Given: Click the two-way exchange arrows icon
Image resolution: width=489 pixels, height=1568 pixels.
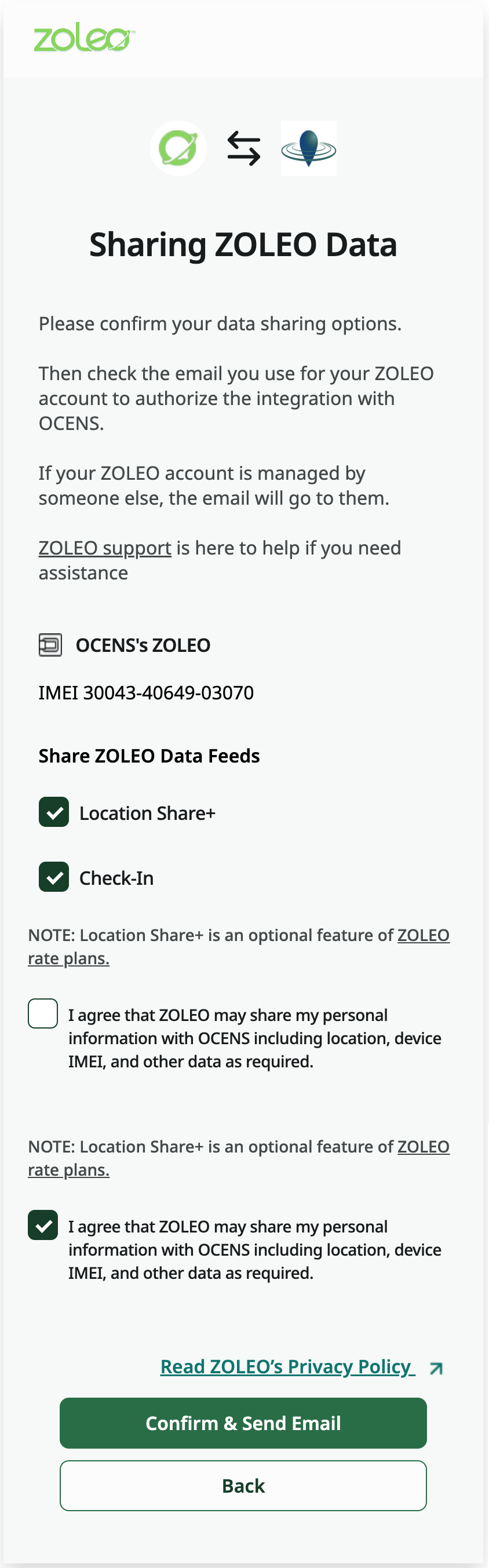Looking at the screenshot, I should coord(243,148).
